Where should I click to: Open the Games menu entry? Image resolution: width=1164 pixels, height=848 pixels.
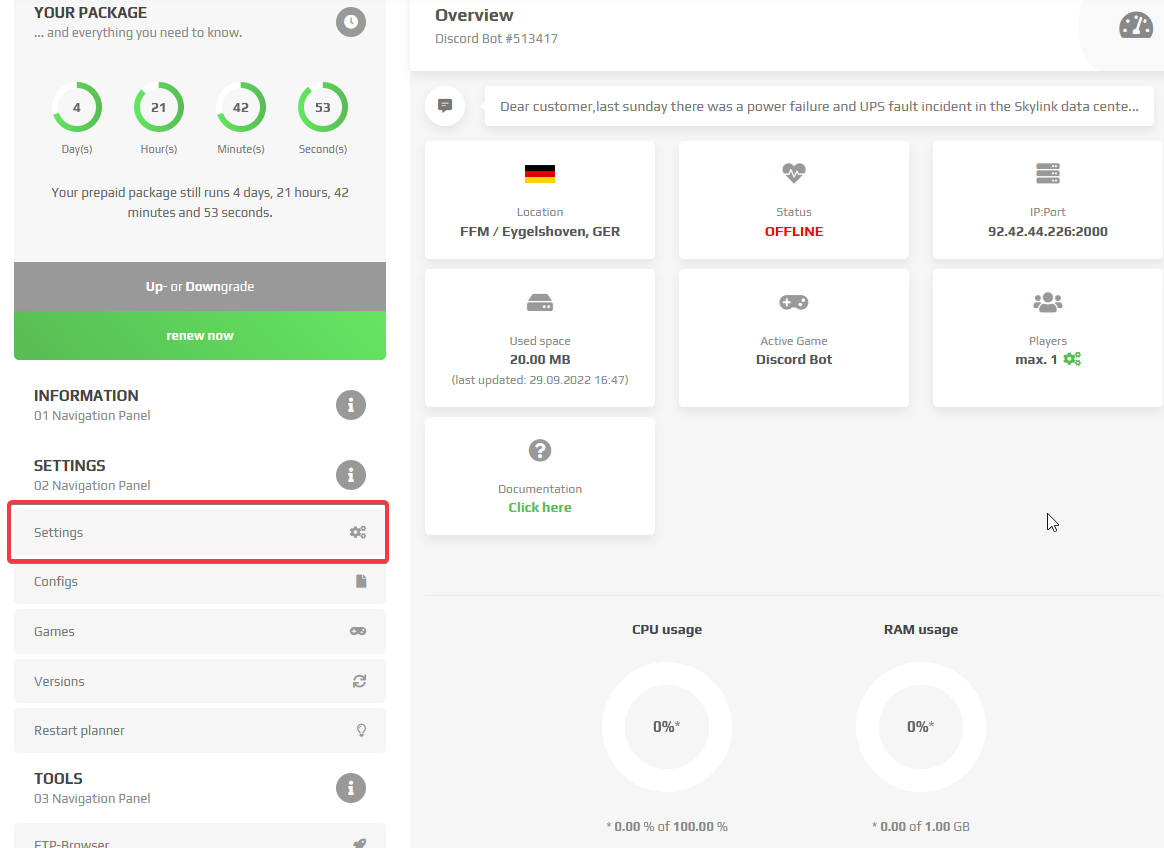200,631
